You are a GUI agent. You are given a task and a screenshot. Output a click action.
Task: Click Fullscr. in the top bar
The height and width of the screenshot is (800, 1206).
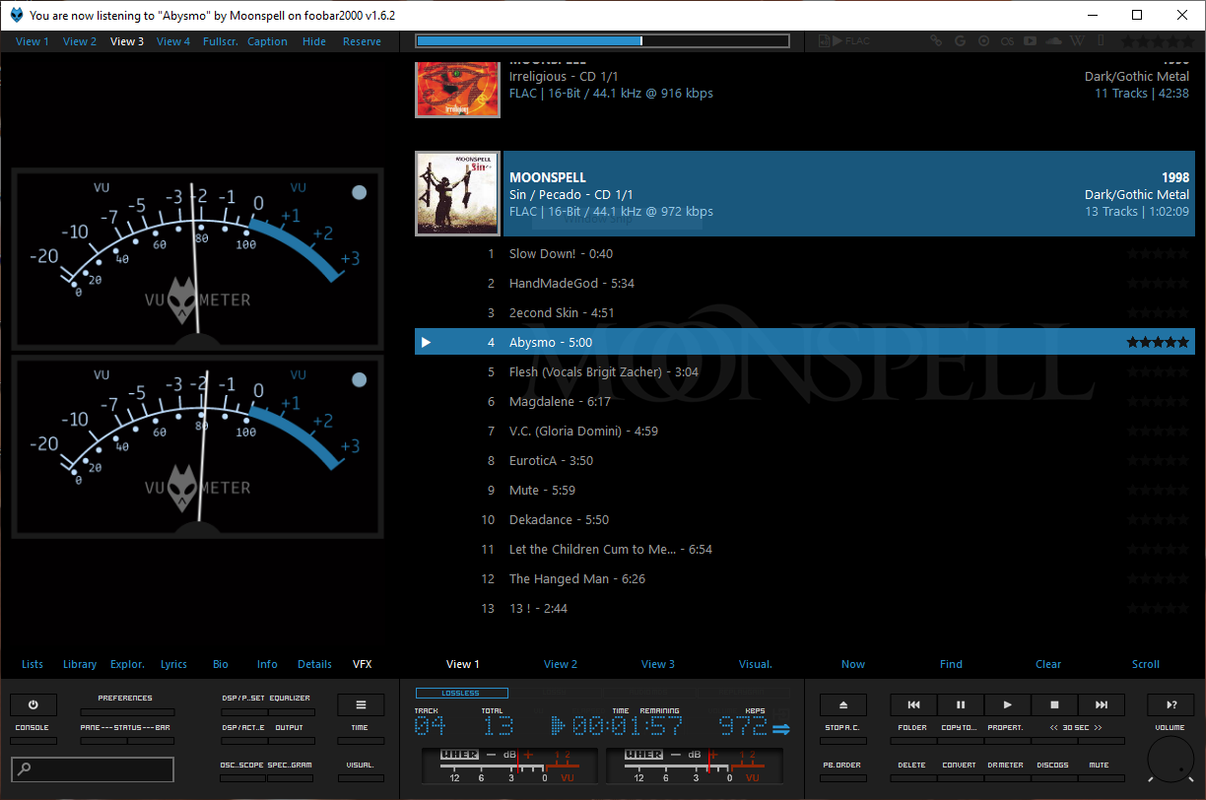[x=220, y=41]
